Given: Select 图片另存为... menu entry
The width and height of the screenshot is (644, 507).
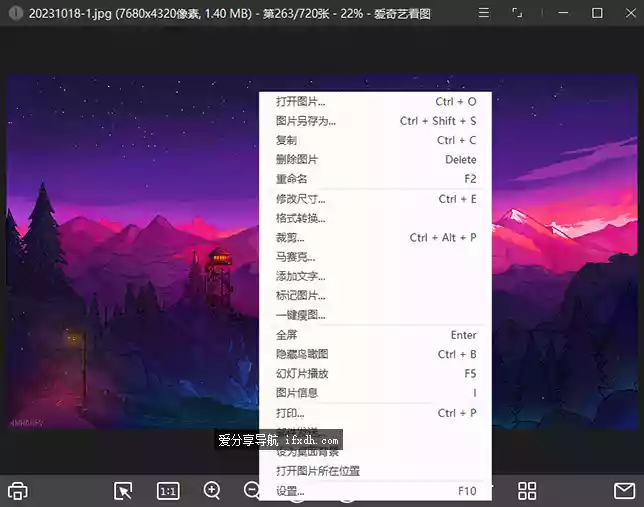Looking at the screenshot, I should click(x=375, y=121).
